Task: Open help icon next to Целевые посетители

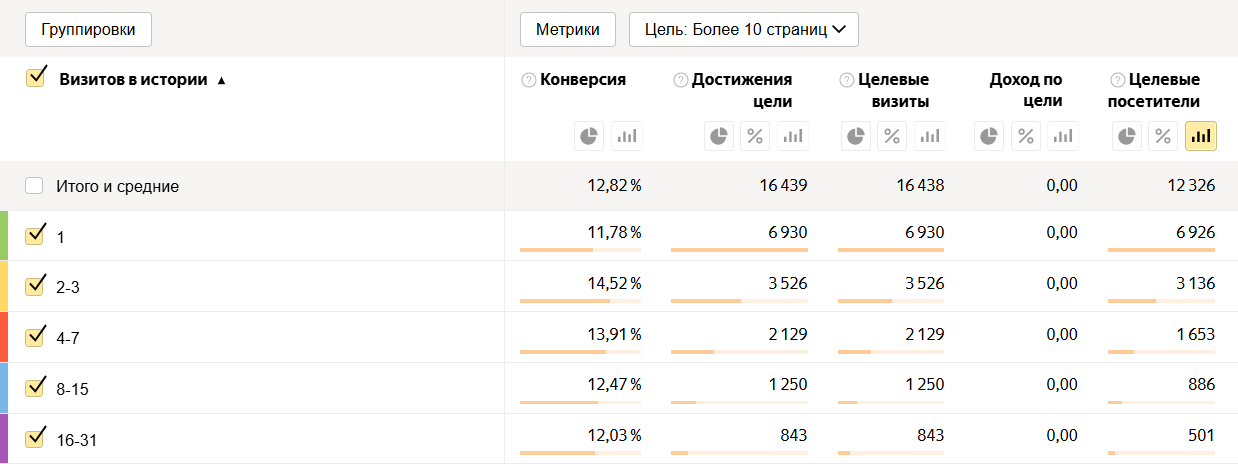Action: [x=1118, y=80]
